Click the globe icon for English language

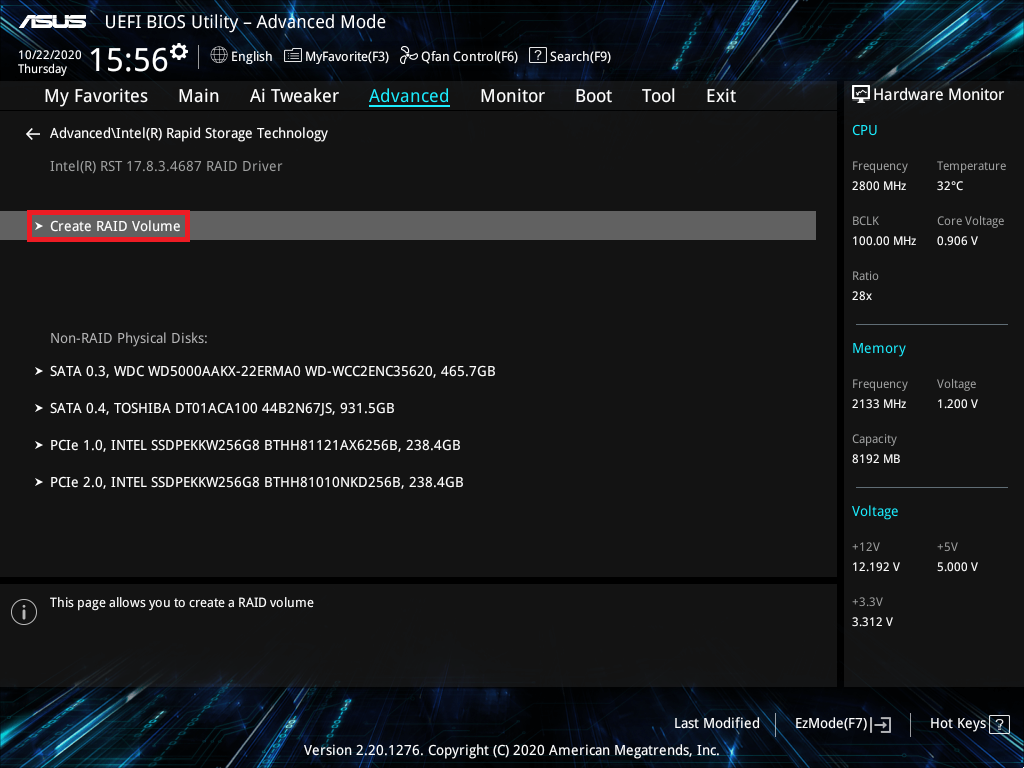coord(219,56)
